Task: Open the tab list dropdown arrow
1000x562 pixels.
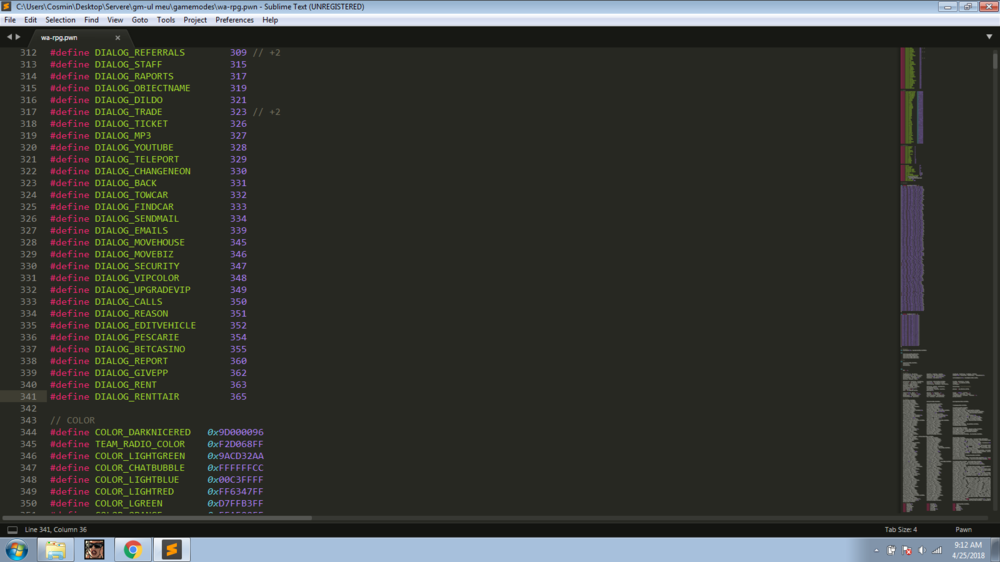Action: 989,37
